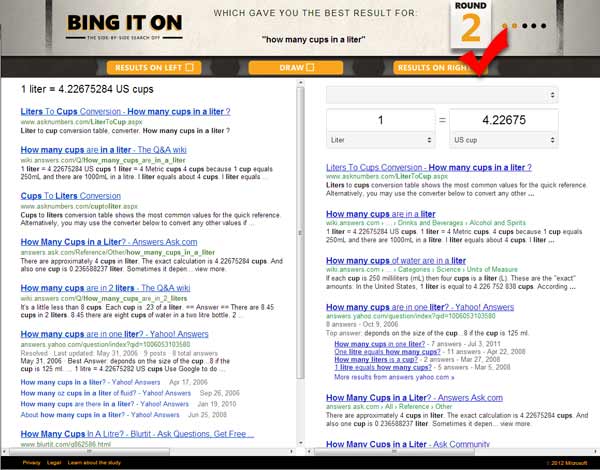Viewport: 600px width, 470px height.
Task: Tick the checkbox inside Draw button
Action: click(310, 68)
